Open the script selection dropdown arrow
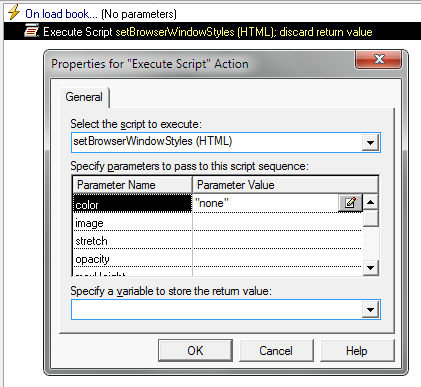This screenshot has width=421, height=387. (370, 143)
